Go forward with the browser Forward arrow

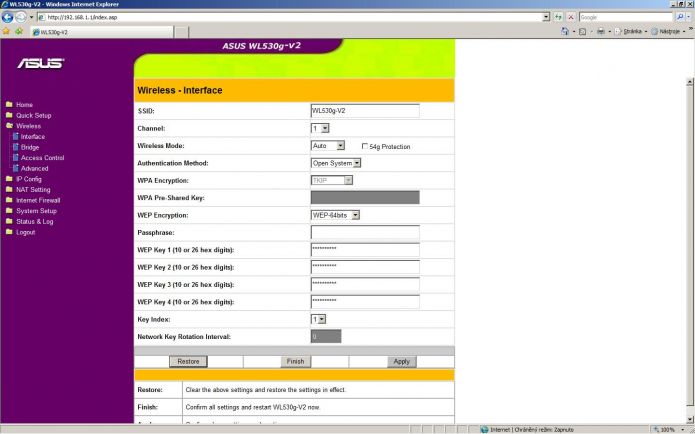click(x=21, y=17)
